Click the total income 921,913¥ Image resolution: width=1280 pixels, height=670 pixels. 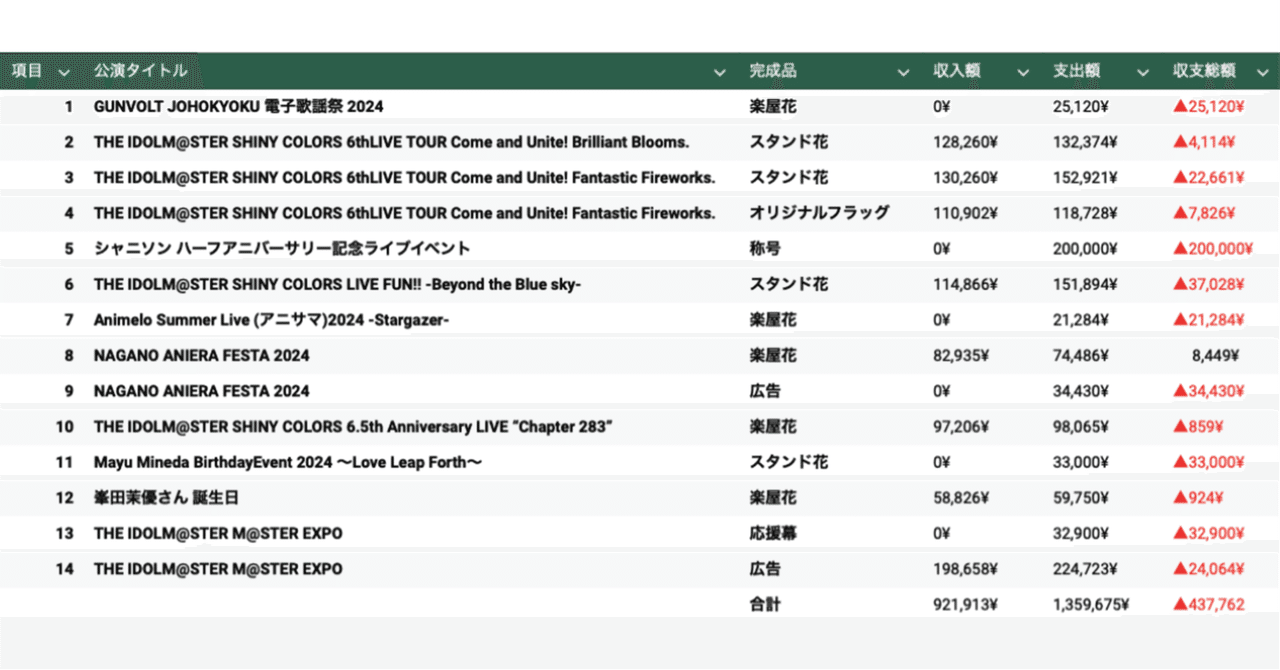click(965, 605)
